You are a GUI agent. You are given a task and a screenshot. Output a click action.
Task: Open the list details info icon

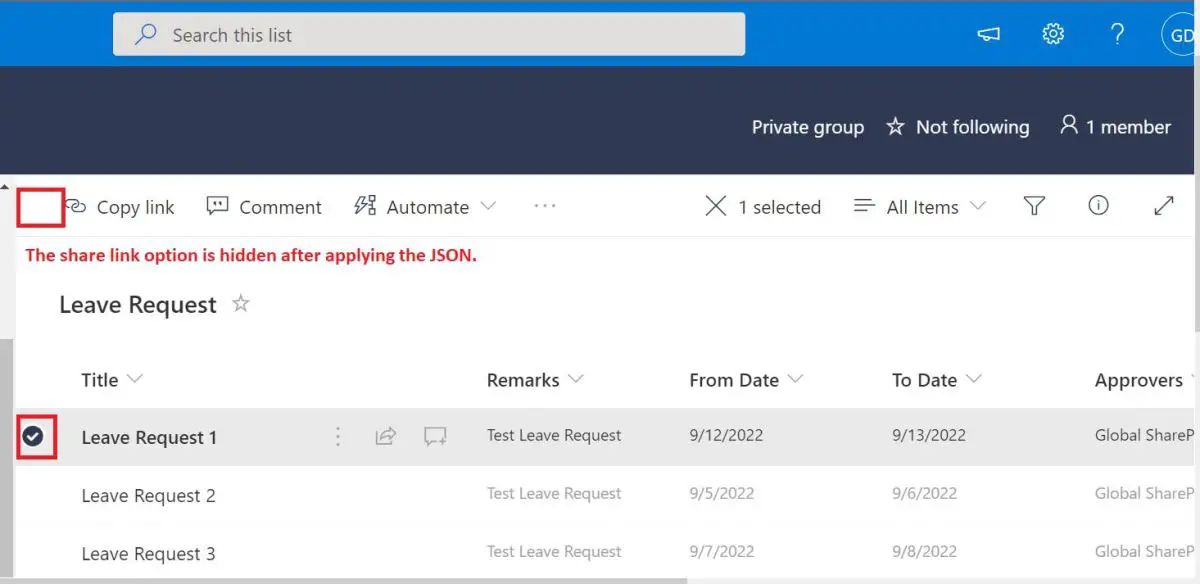[x=1098, y=206]
